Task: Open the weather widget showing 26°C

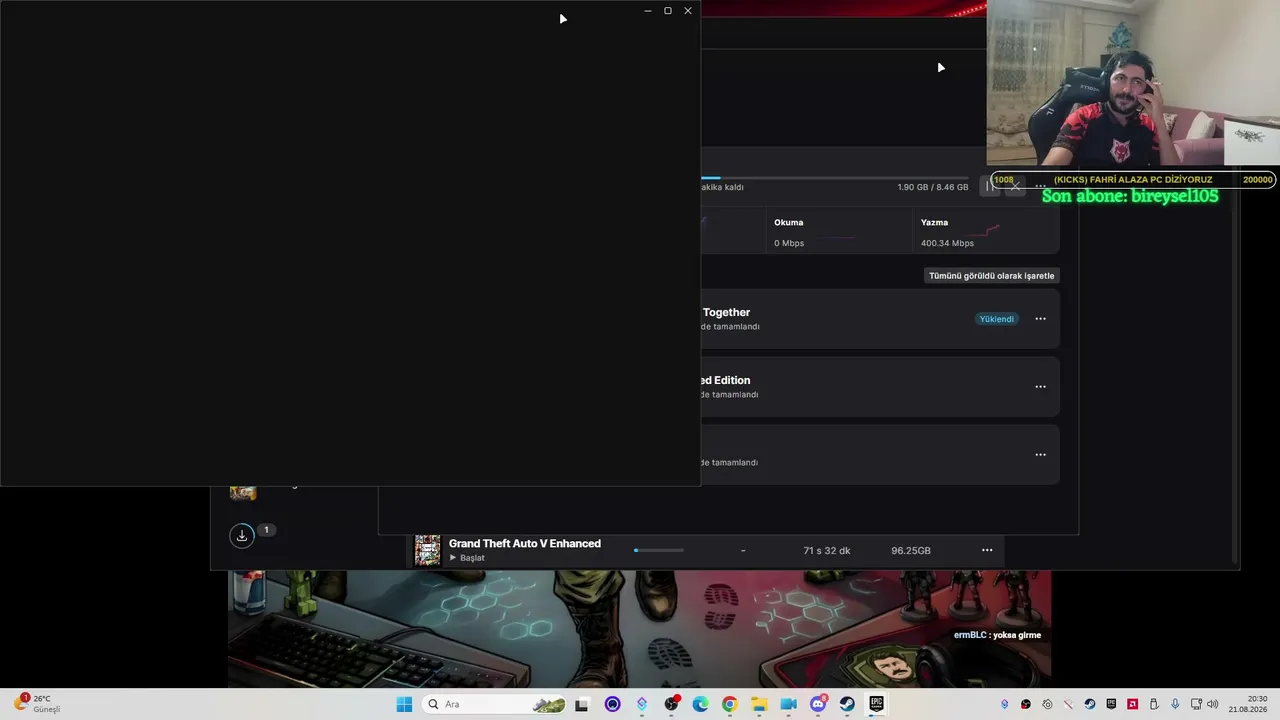Action: coord(40,704)
